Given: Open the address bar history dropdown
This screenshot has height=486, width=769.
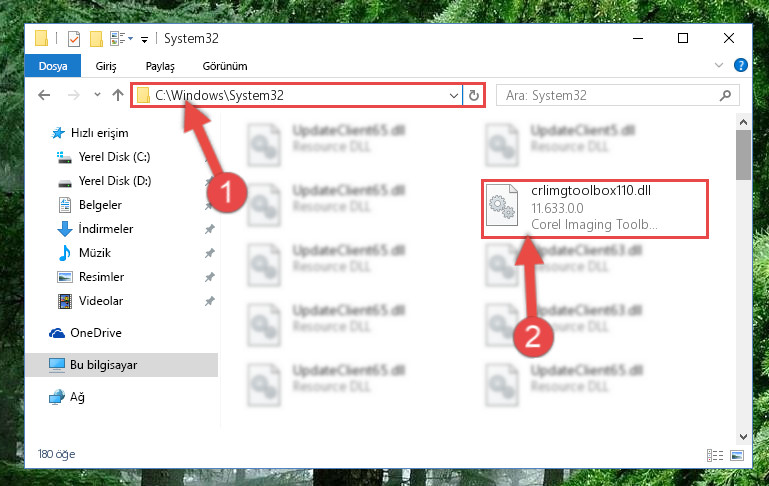Looking at the screenshot, I should tap(454, 95).
